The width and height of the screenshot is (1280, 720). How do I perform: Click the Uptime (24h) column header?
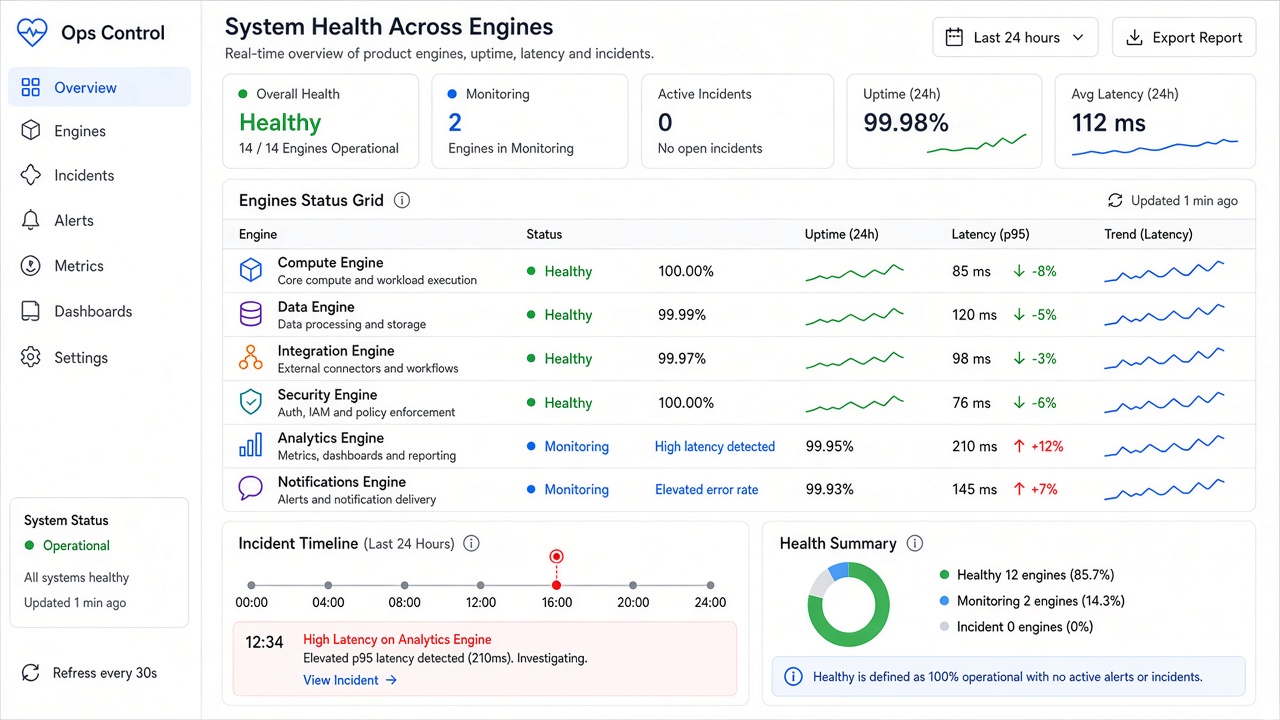pyautogui.click(x=841, y=234)
